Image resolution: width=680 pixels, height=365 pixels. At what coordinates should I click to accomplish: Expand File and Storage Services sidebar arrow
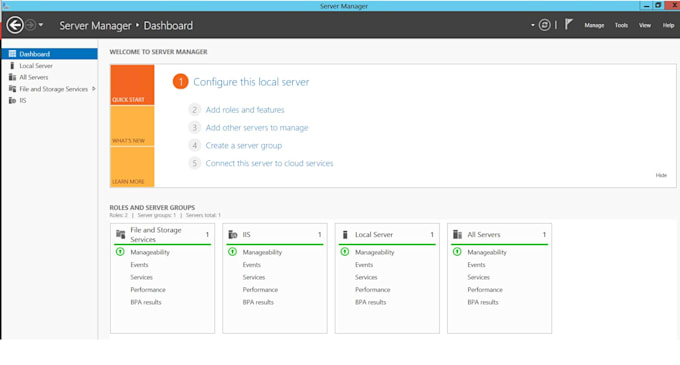click(x=94, y=89)
